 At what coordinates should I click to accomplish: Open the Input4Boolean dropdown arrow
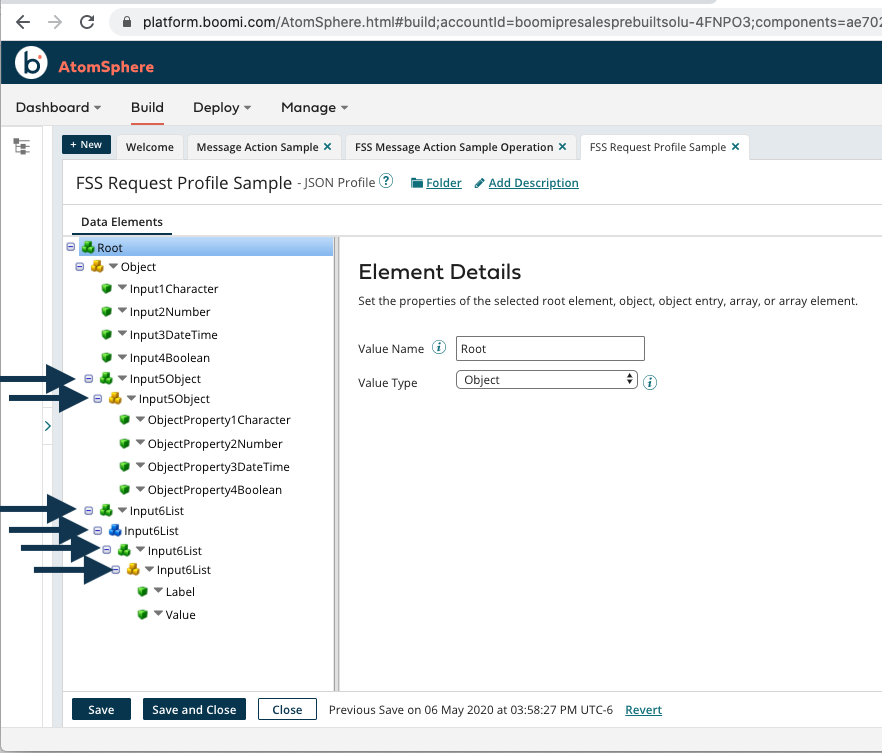122,357
